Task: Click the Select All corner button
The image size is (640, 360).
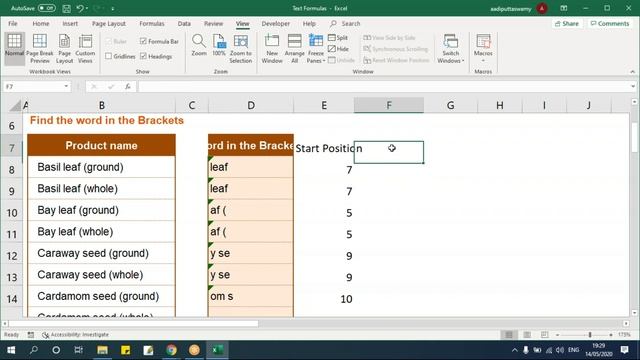Action: click(14, 106)
